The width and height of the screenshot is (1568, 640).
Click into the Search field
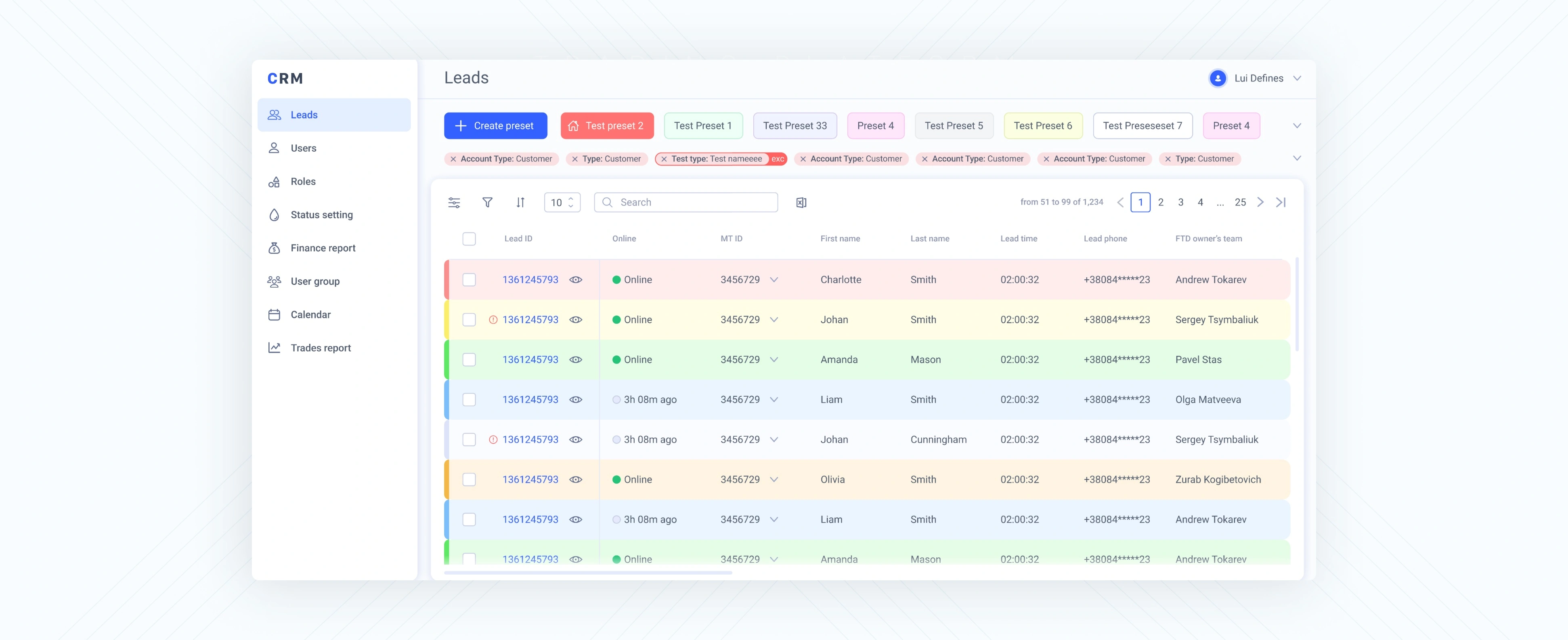coord(686,203)
